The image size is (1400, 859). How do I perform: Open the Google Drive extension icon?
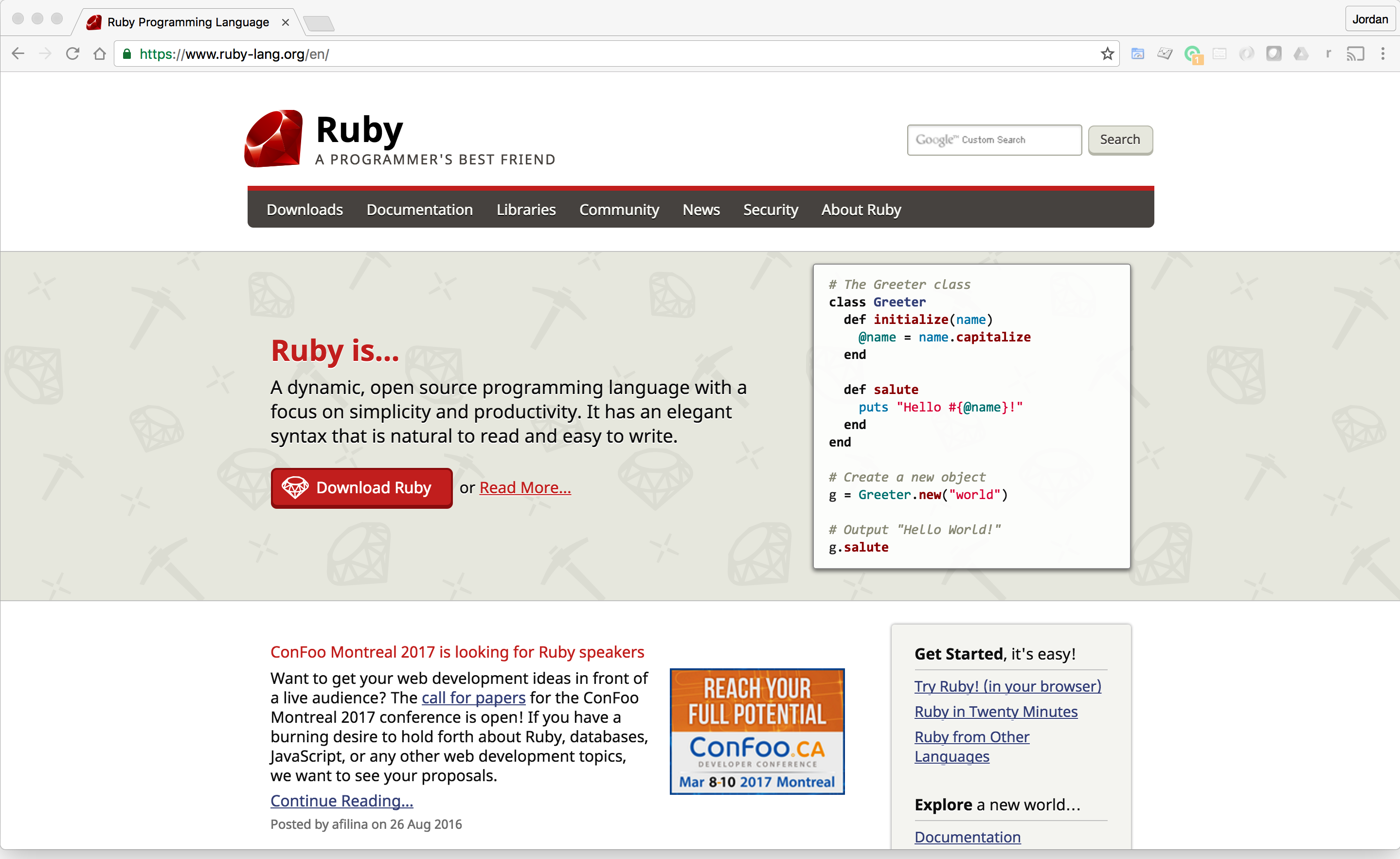[x=1301, y=54]
